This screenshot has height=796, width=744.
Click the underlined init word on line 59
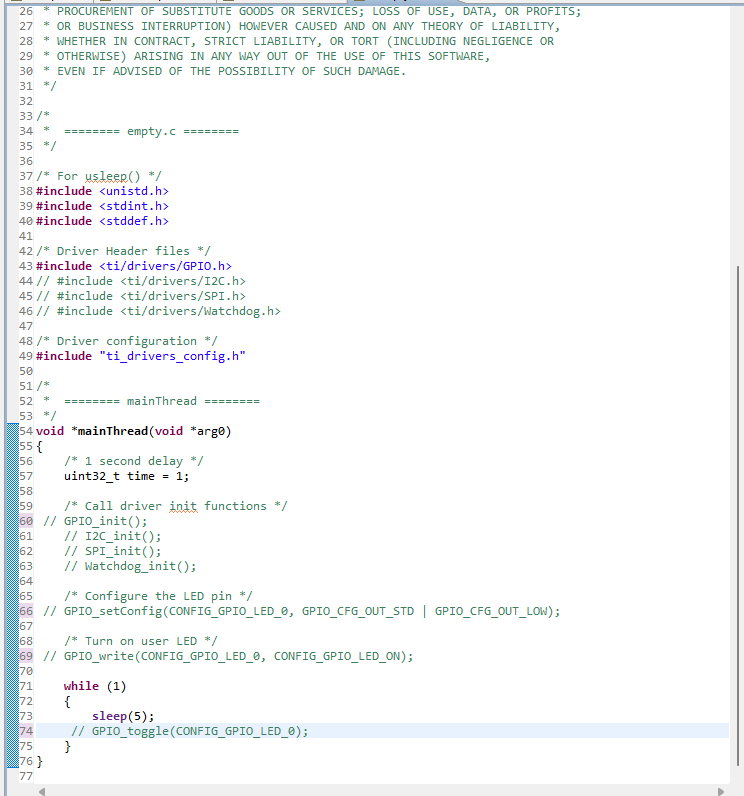pyautogui.click(x=183, y=506)
